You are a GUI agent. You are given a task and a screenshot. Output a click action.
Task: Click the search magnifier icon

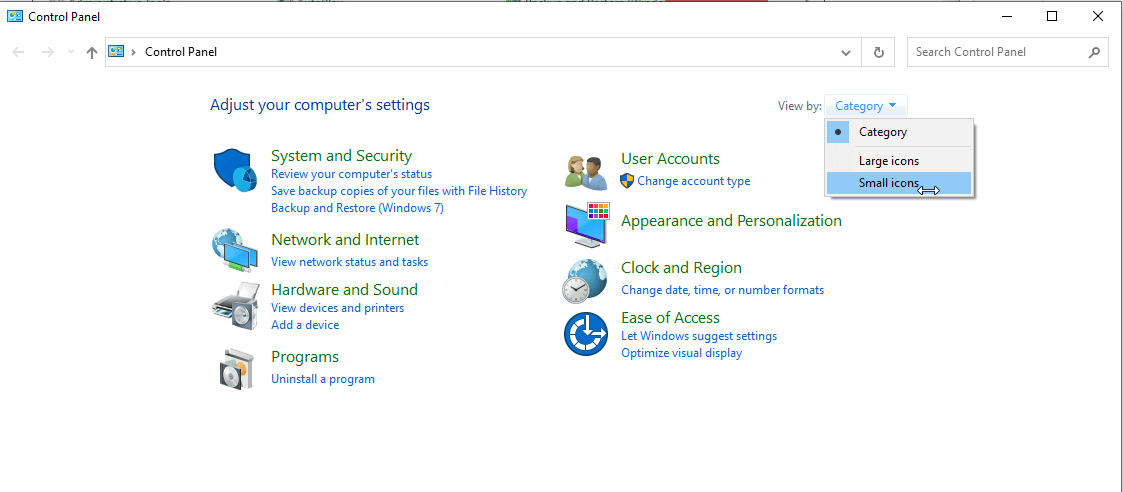(1094, 52)
